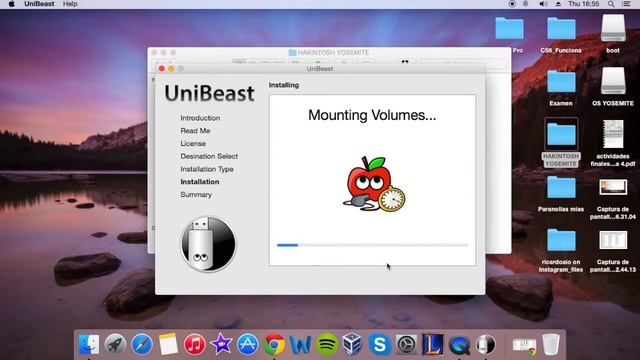This screenshot has height=360, width=640.
Task: Click the License step in sidebar
Action: [x=193, y=144]
